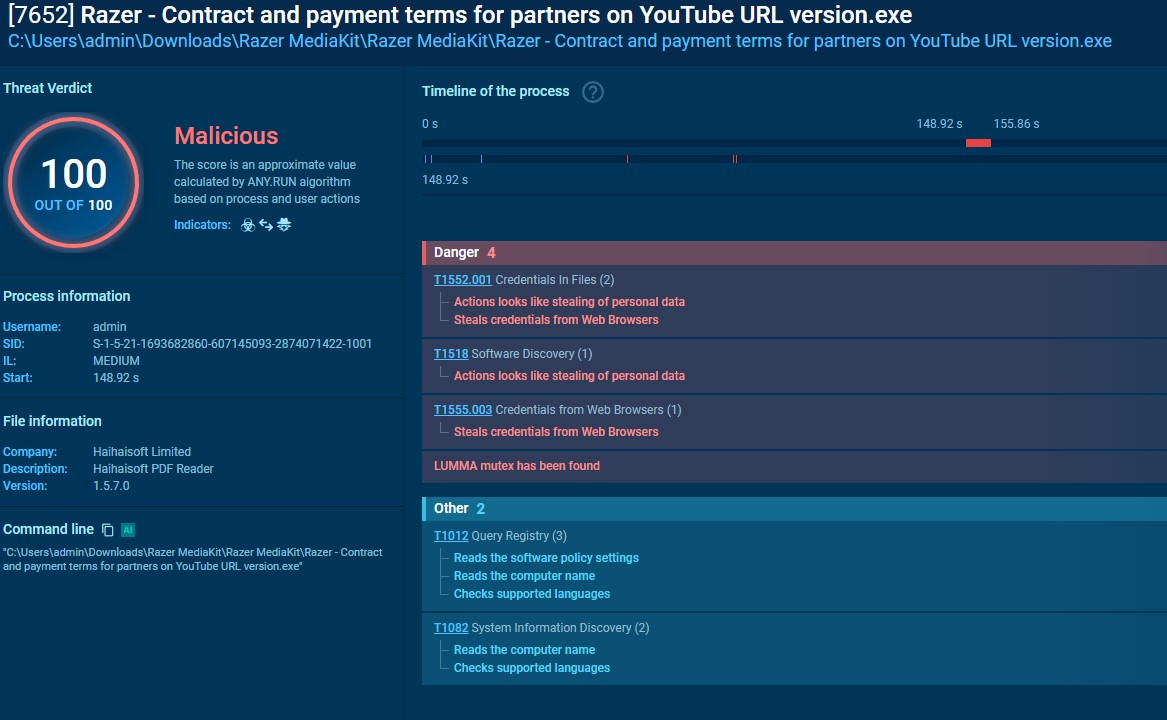Click the red process segment on the timeline
The image size is (1167, 720).
click(978, 143)
